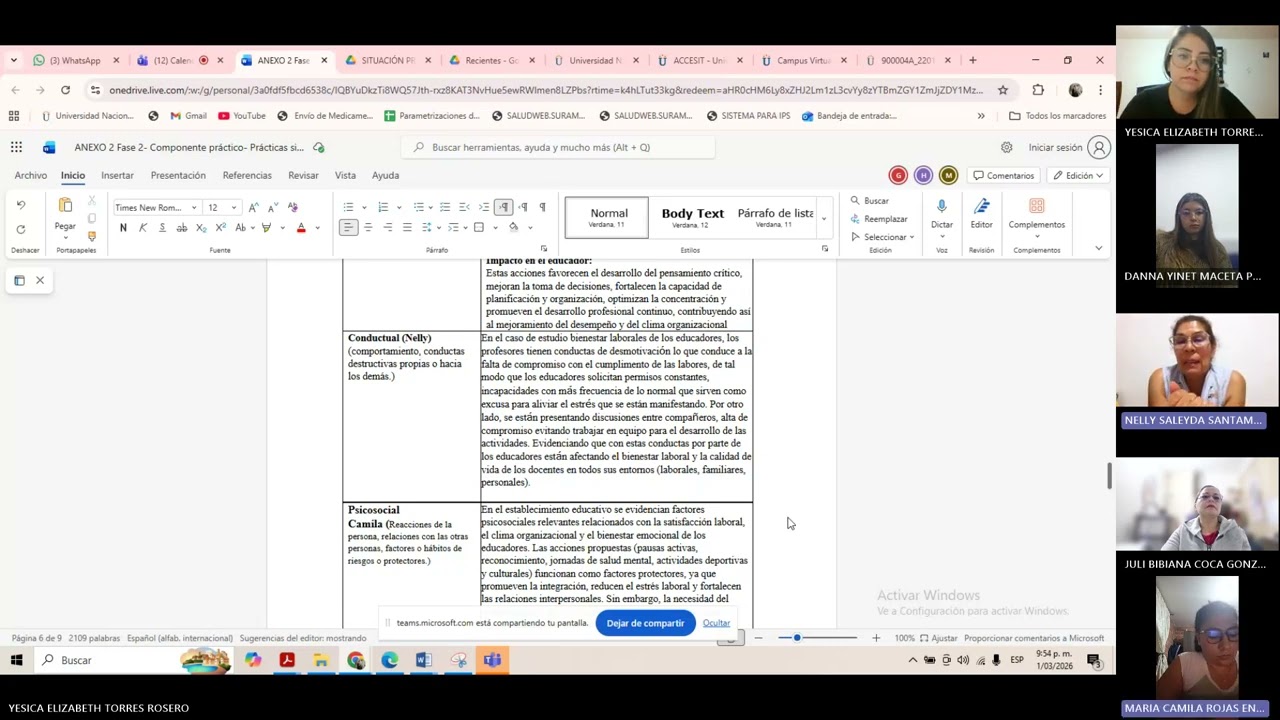1280x720 pixels.
Task: Click the Word search box
Action: coord(559,147)
